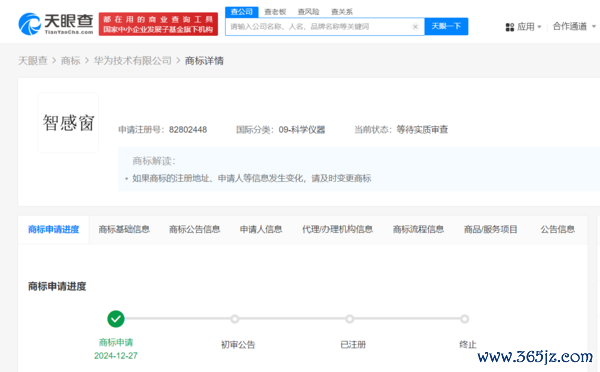The image size is (600, 372).
Task: Click the 商标申请进度 section heading
Action: pyautogui.click(x=57, y=286)
